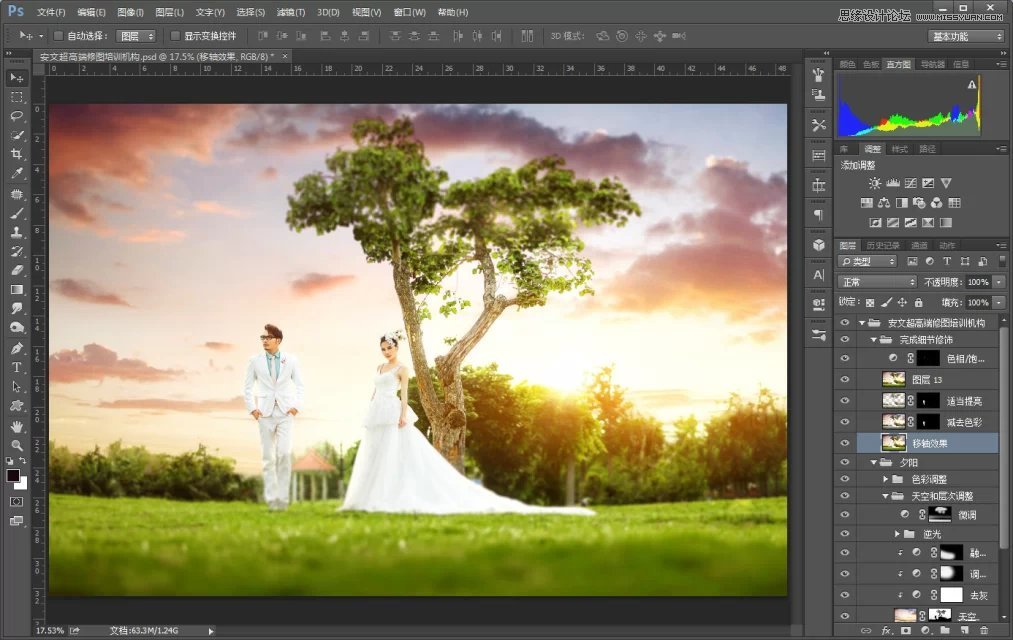Open the layer blend mode dropdown showing 正常
Viewport: 1013px width, 640px height.
[877, 281]
